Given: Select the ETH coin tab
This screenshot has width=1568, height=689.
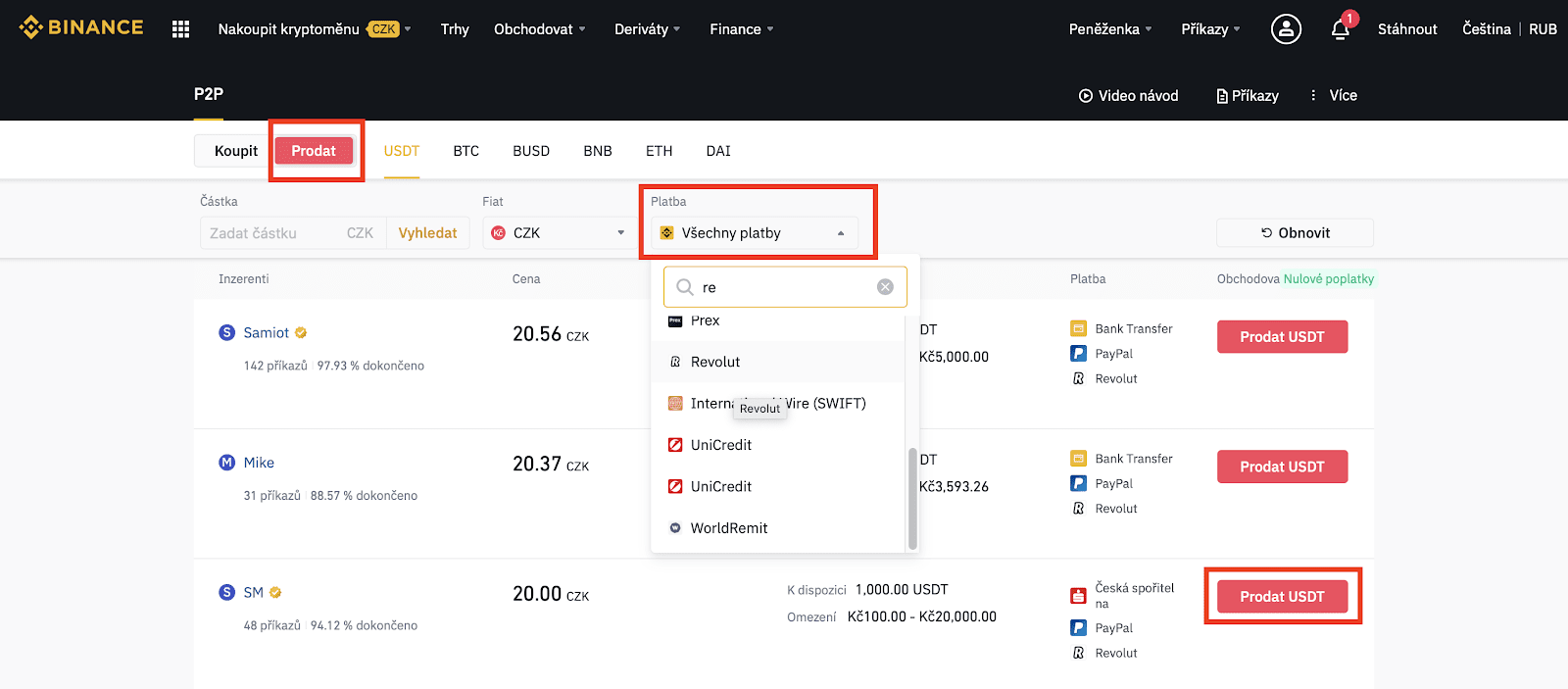Looking at the screenshot, I should pos(660,151).
